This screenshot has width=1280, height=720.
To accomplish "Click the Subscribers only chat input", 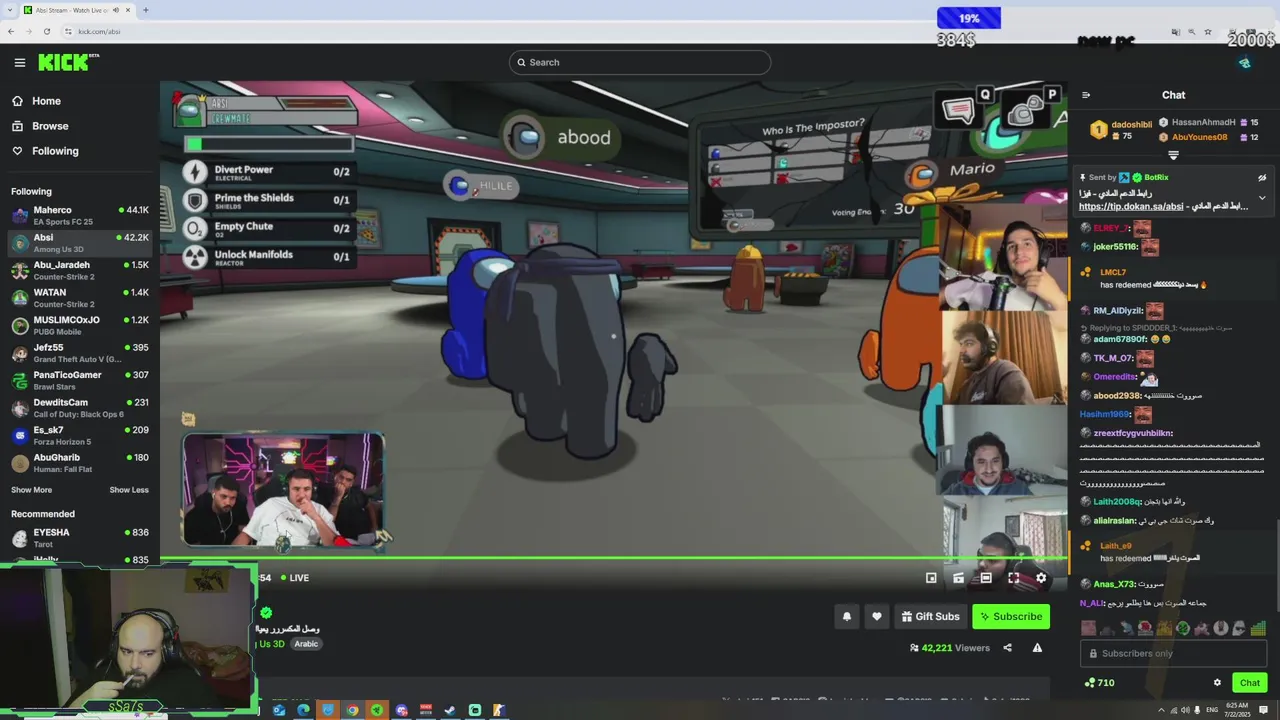I will (x=1173, y=654).
